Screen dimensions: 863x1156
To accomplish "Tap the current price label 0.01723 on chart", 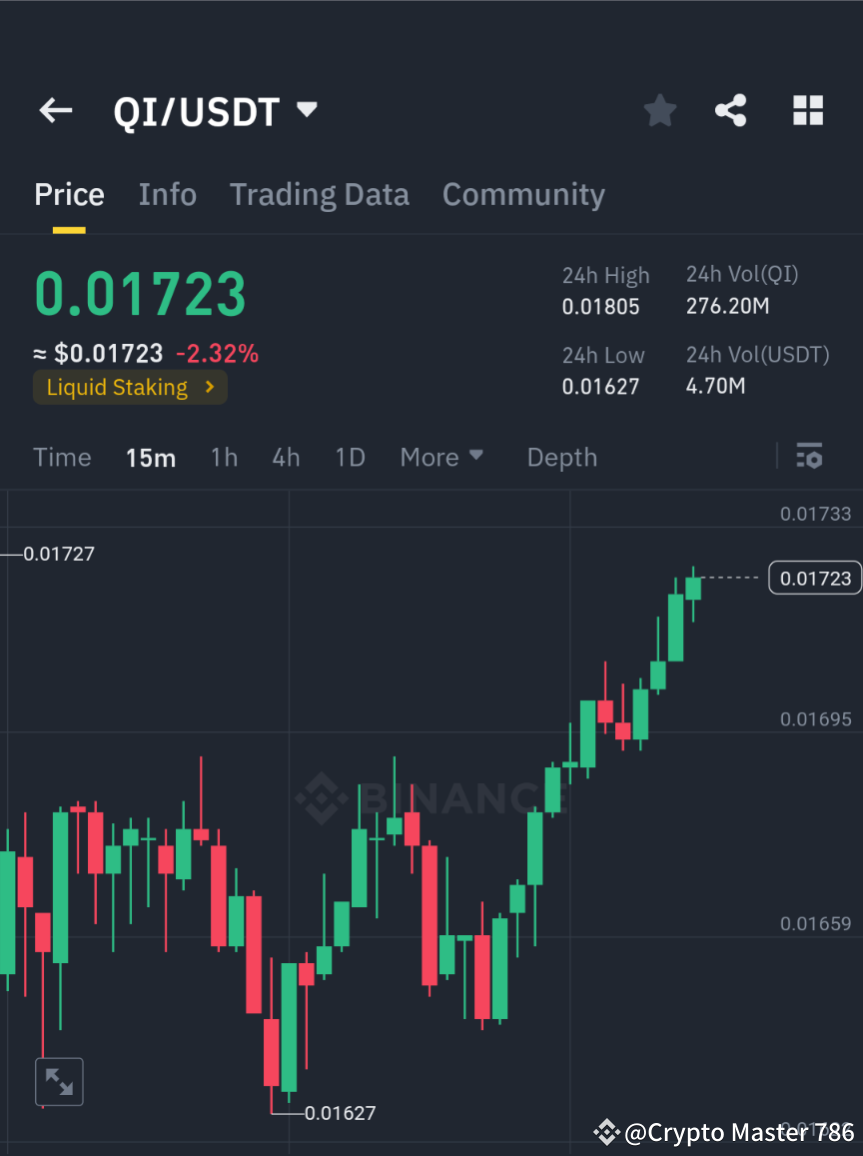I will 814,577.
